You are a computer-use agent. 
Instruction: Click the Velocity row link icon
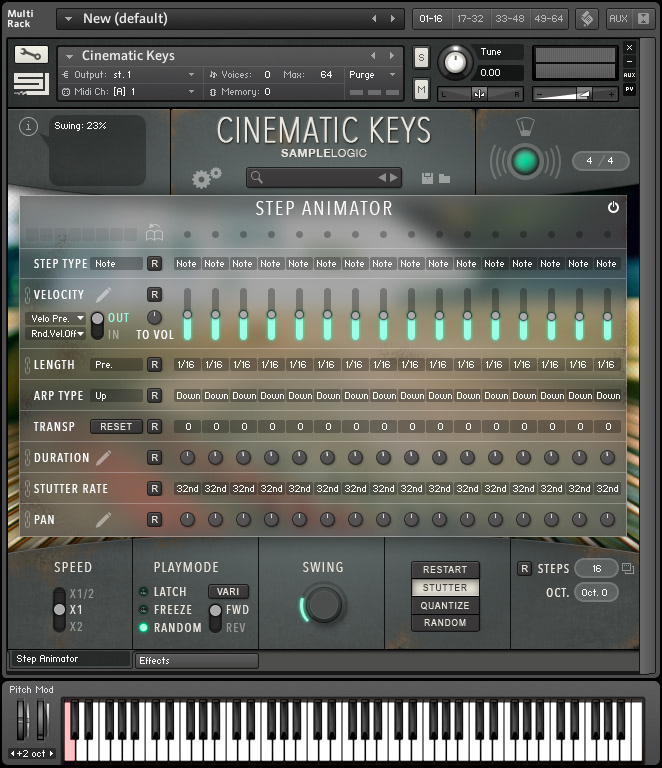[27, 294]
